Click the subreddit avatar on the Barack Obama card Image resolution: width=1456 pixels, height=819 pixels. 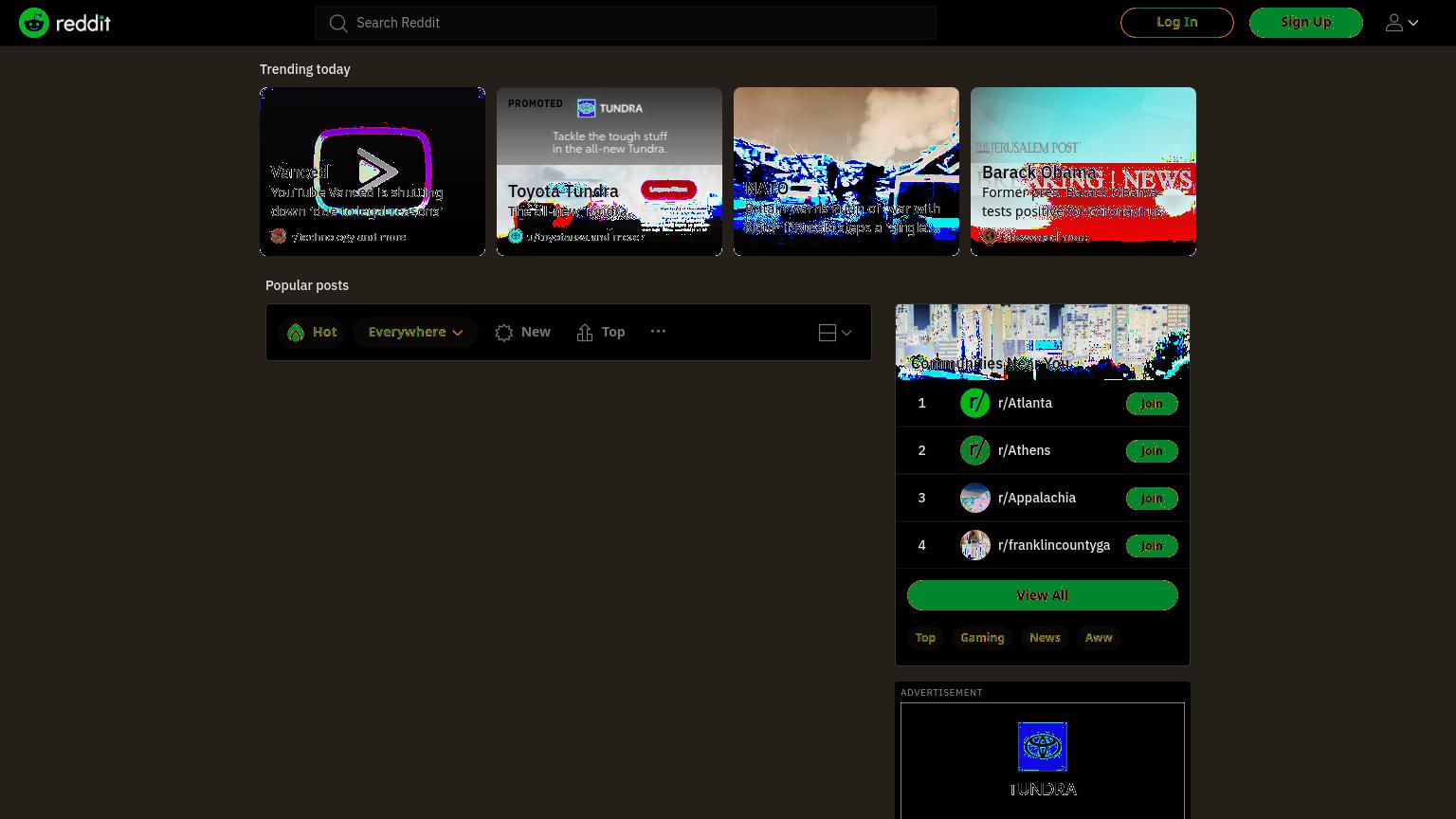(990, 236)
